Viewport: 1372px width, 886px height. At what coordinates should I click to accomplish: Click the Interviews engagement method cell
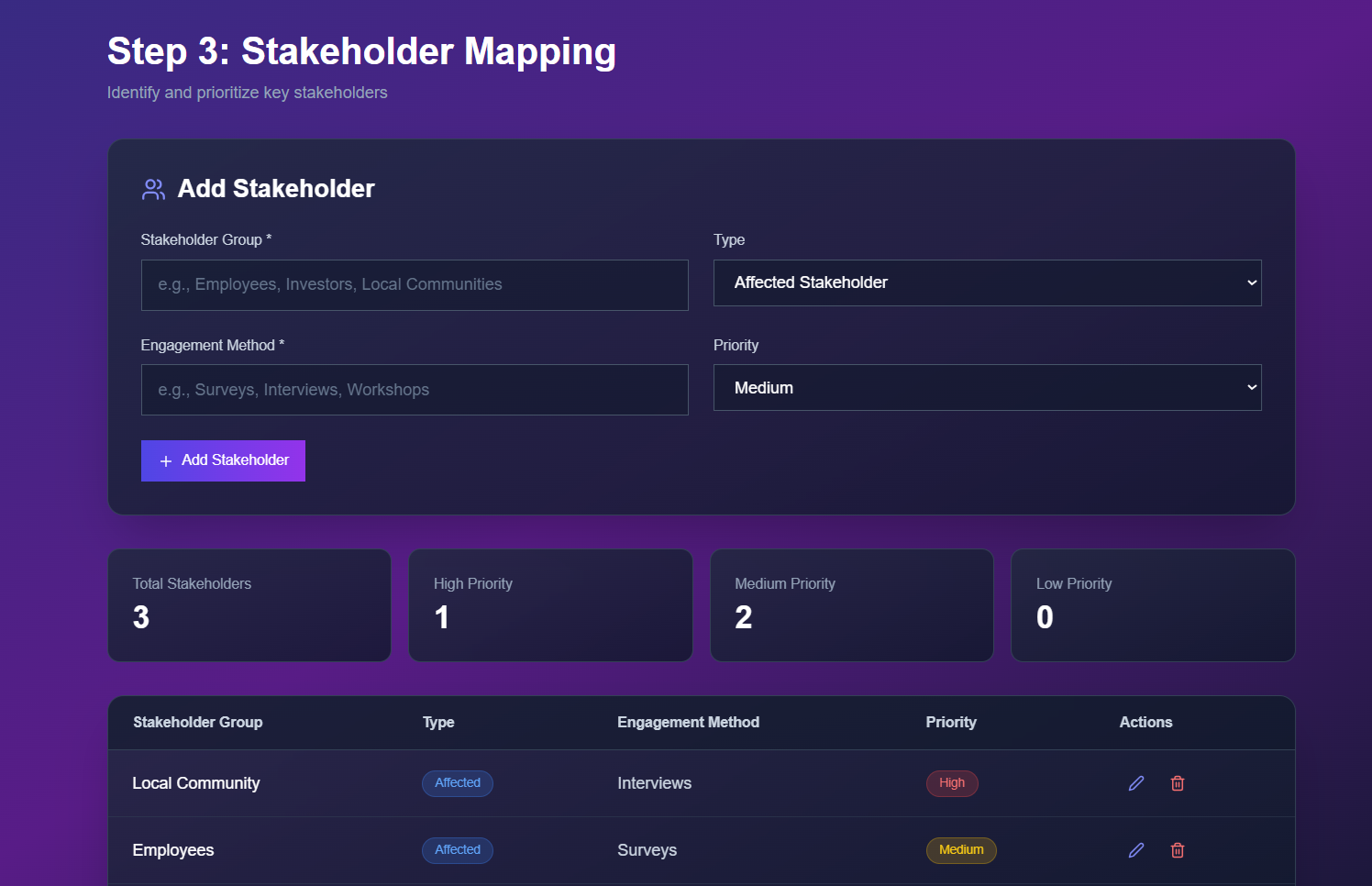(655, 783)
